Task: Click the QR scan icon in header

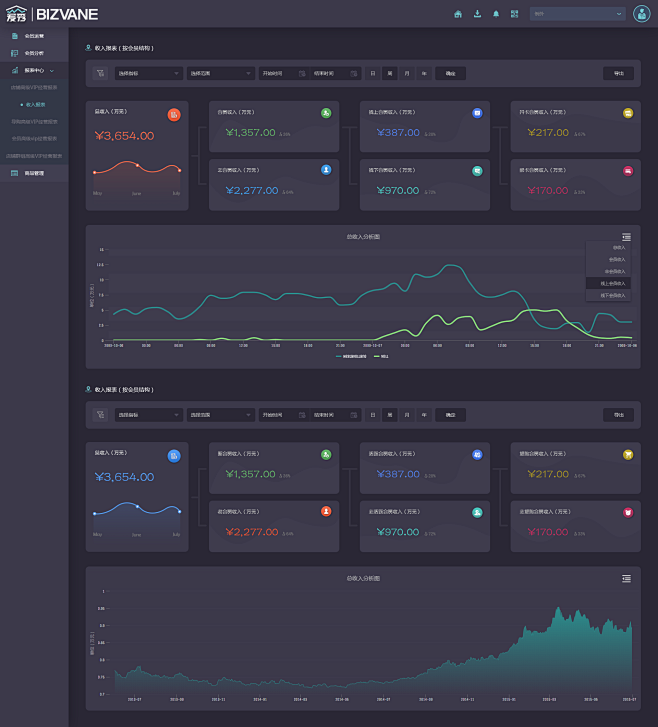Action: click(x=514, y=14)
